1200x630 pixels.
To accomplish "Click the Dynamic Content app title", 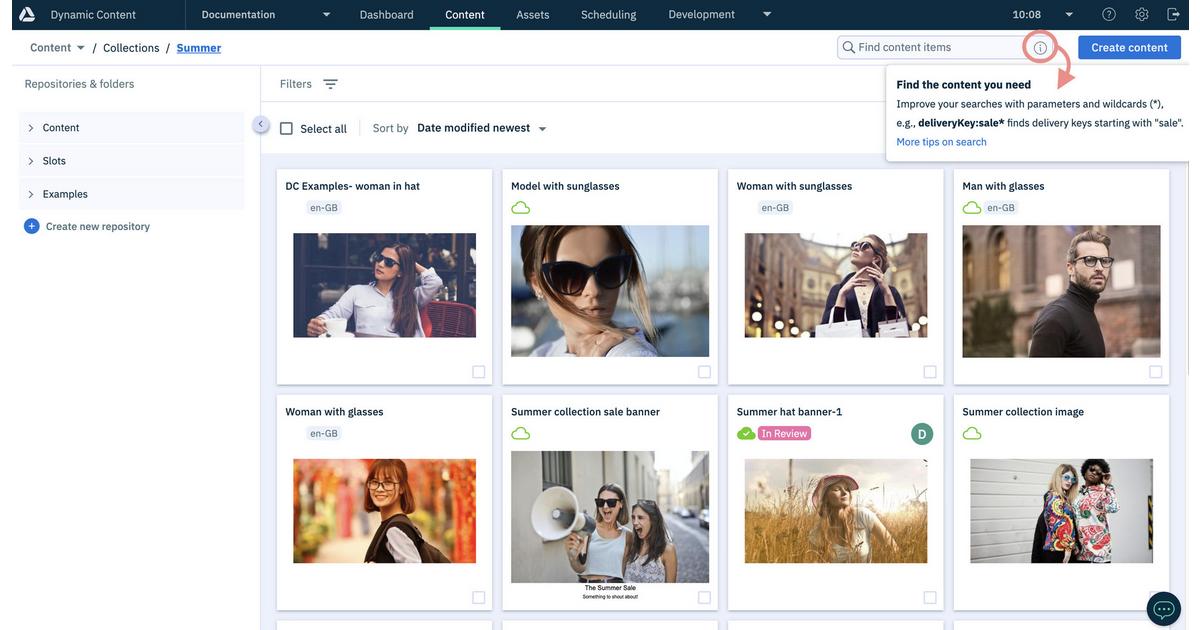I will click(93, 15).
